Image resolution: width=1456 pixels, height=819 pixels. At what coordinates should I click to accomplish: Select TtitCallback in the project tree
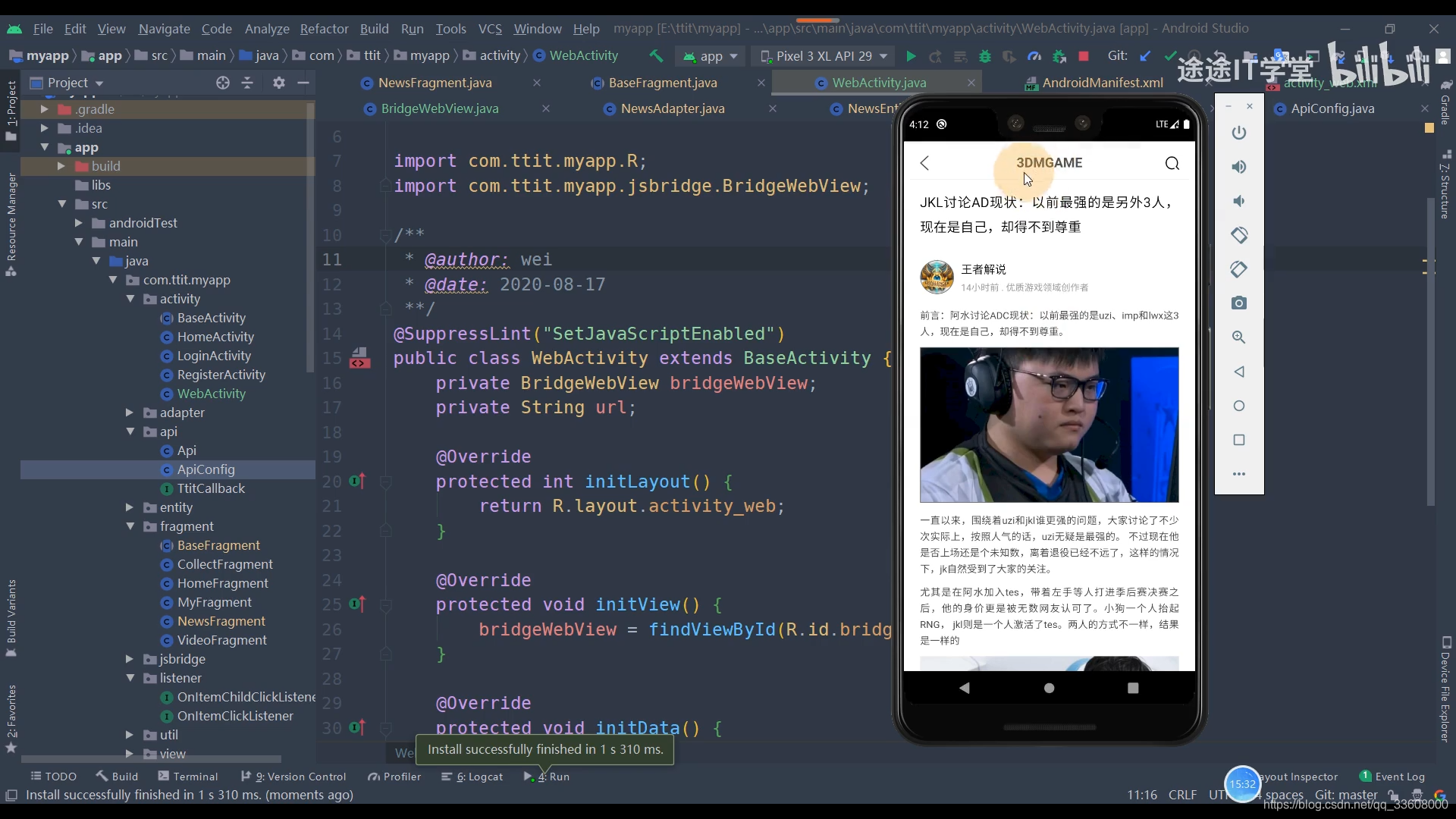211,488
